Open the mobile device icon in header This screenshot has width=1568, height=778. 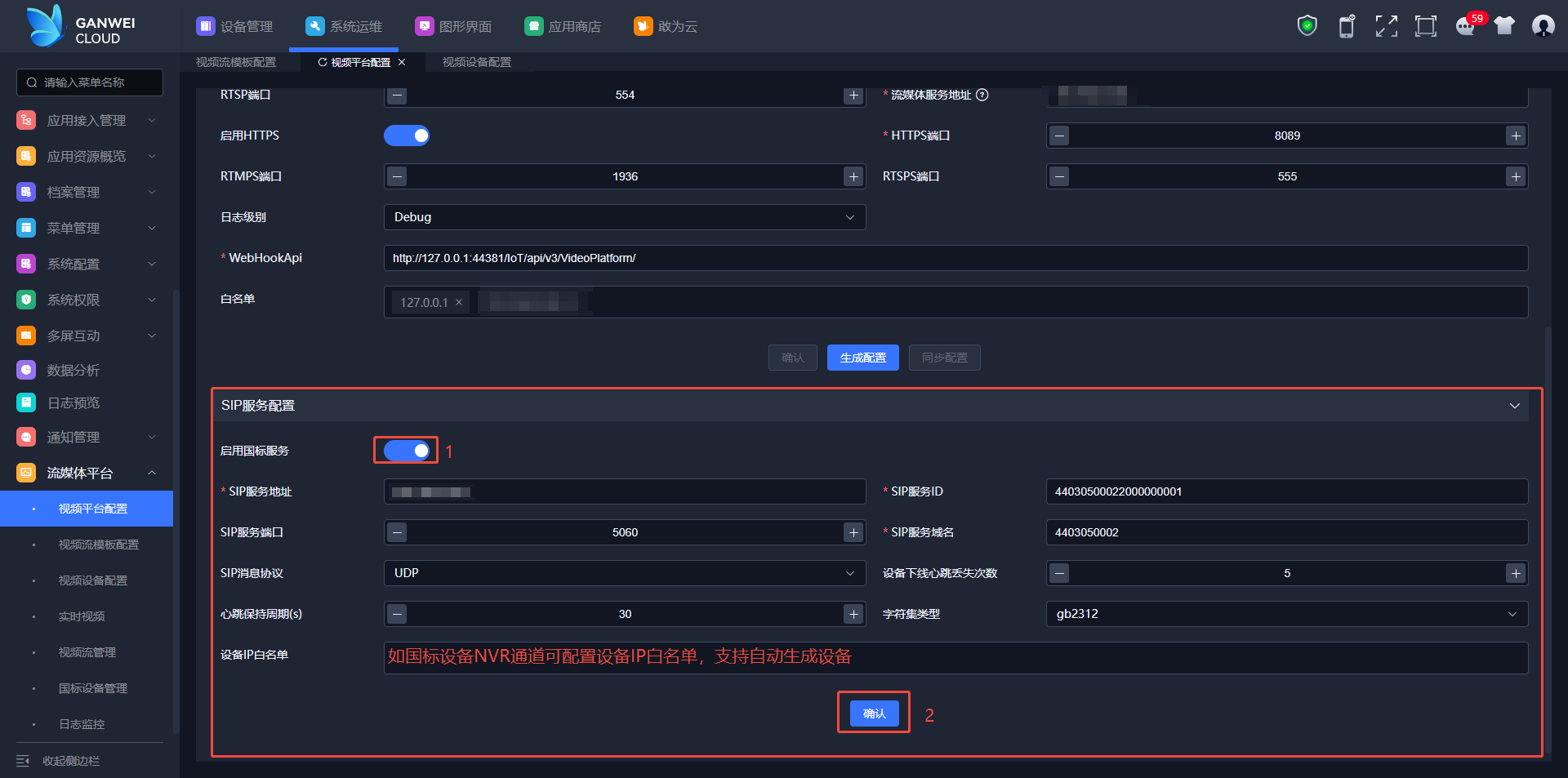(1347, 26)
